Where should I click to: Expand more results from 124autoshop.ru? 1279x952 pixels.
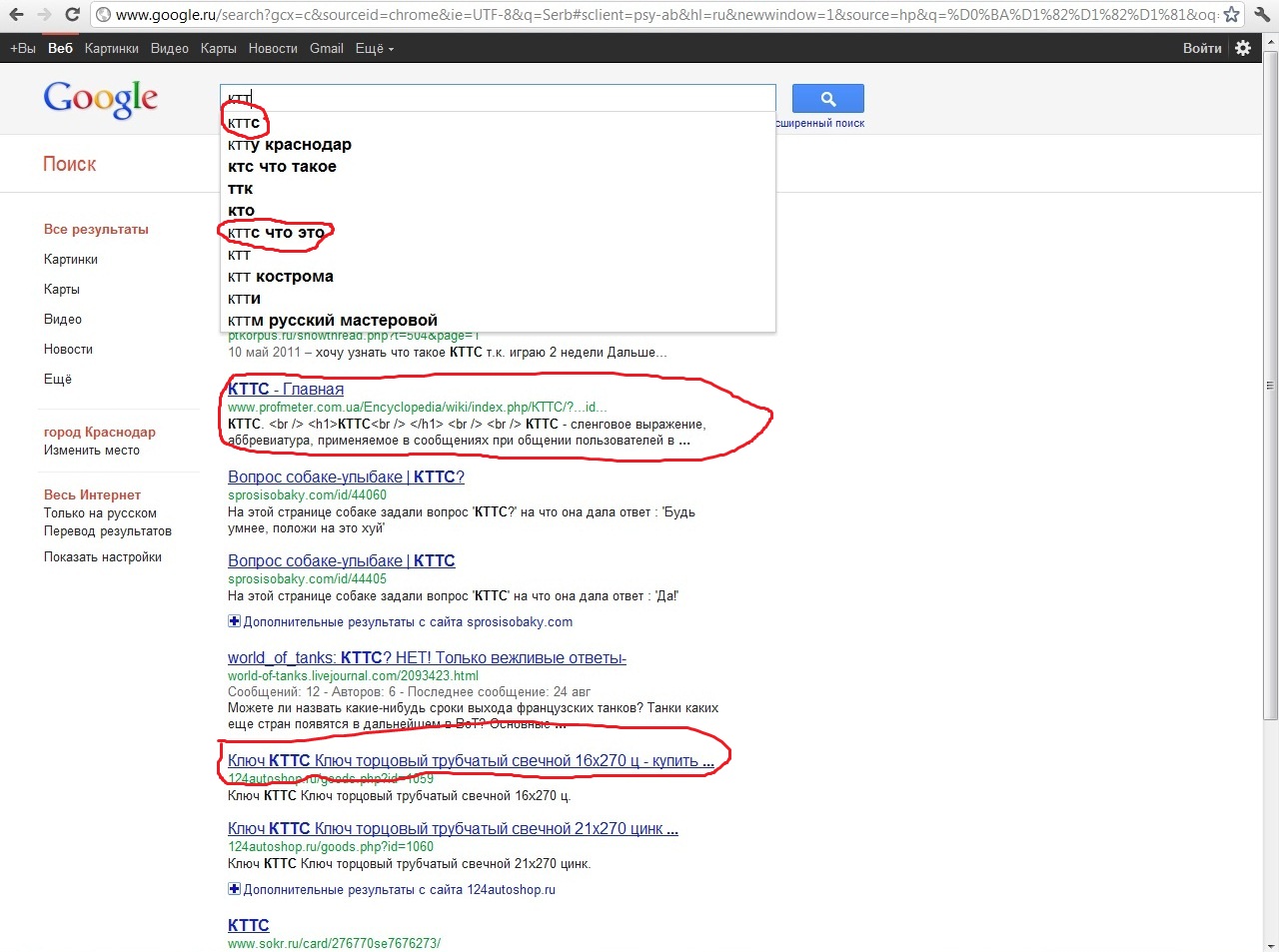tap(392, 889)
